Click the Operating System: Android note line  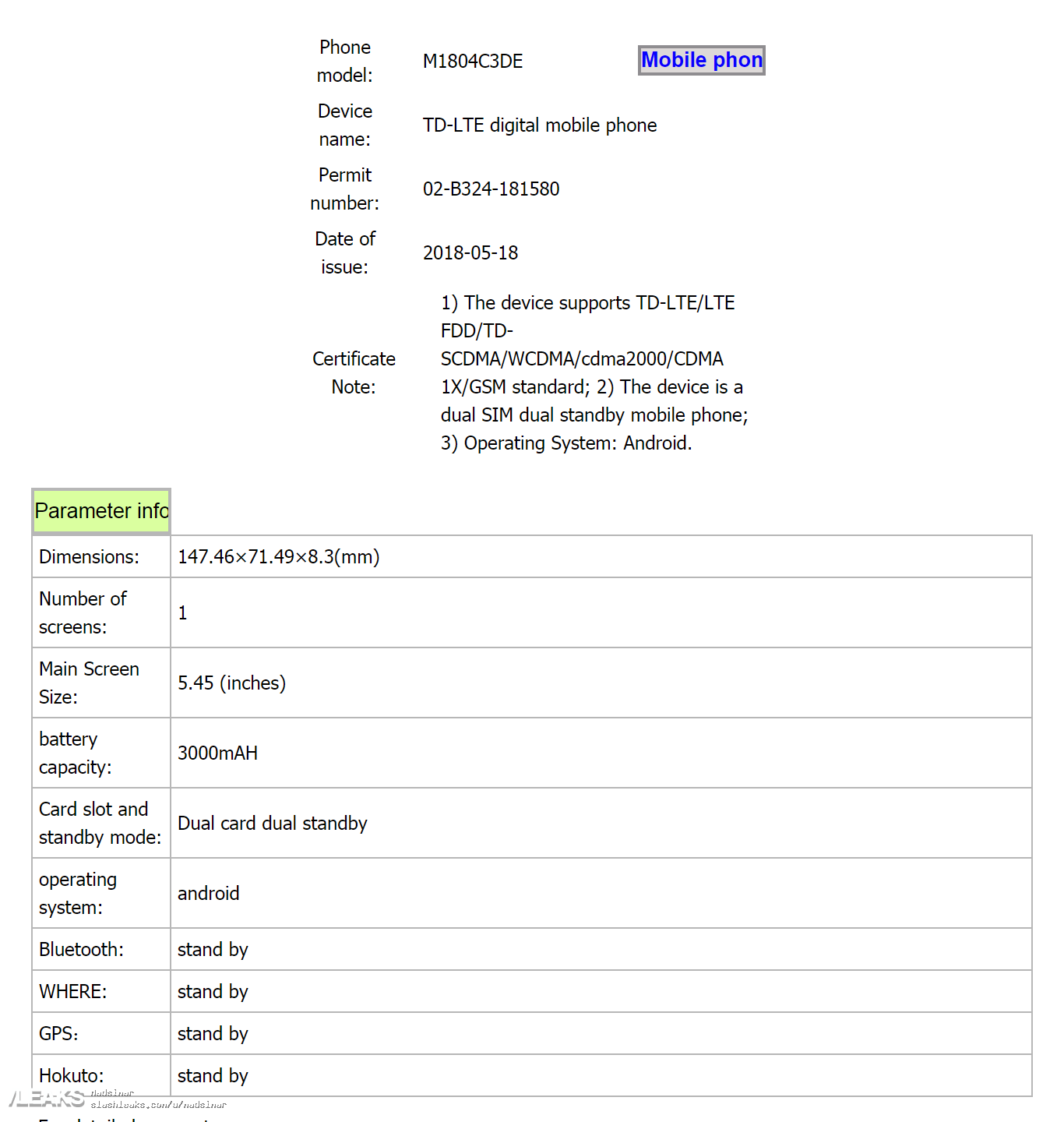[x=566, y=443]
